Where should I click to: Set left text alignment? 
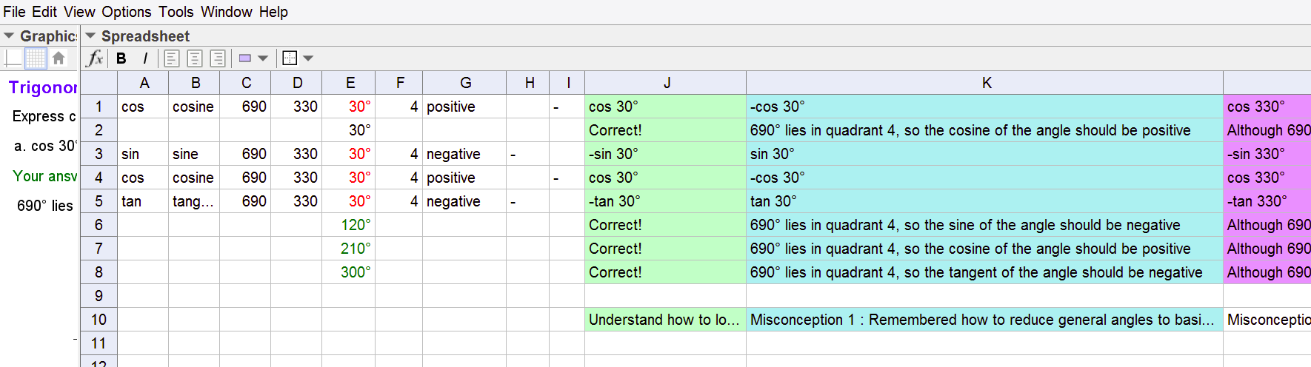coord(171,58)
